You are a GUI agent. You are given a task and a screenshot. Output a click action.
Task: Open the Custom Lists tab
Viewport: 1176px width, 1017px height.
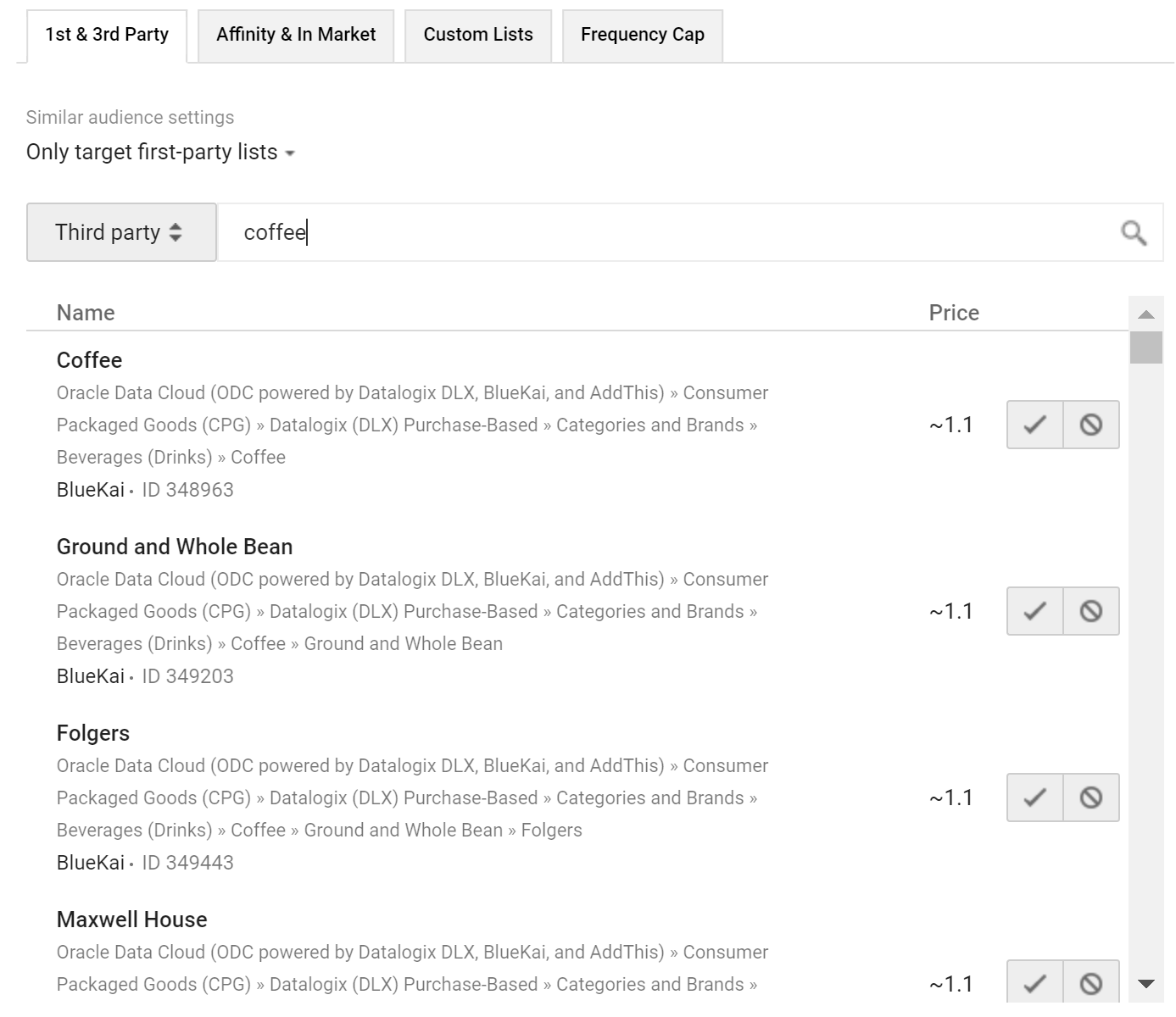click(x=478, y=36)
